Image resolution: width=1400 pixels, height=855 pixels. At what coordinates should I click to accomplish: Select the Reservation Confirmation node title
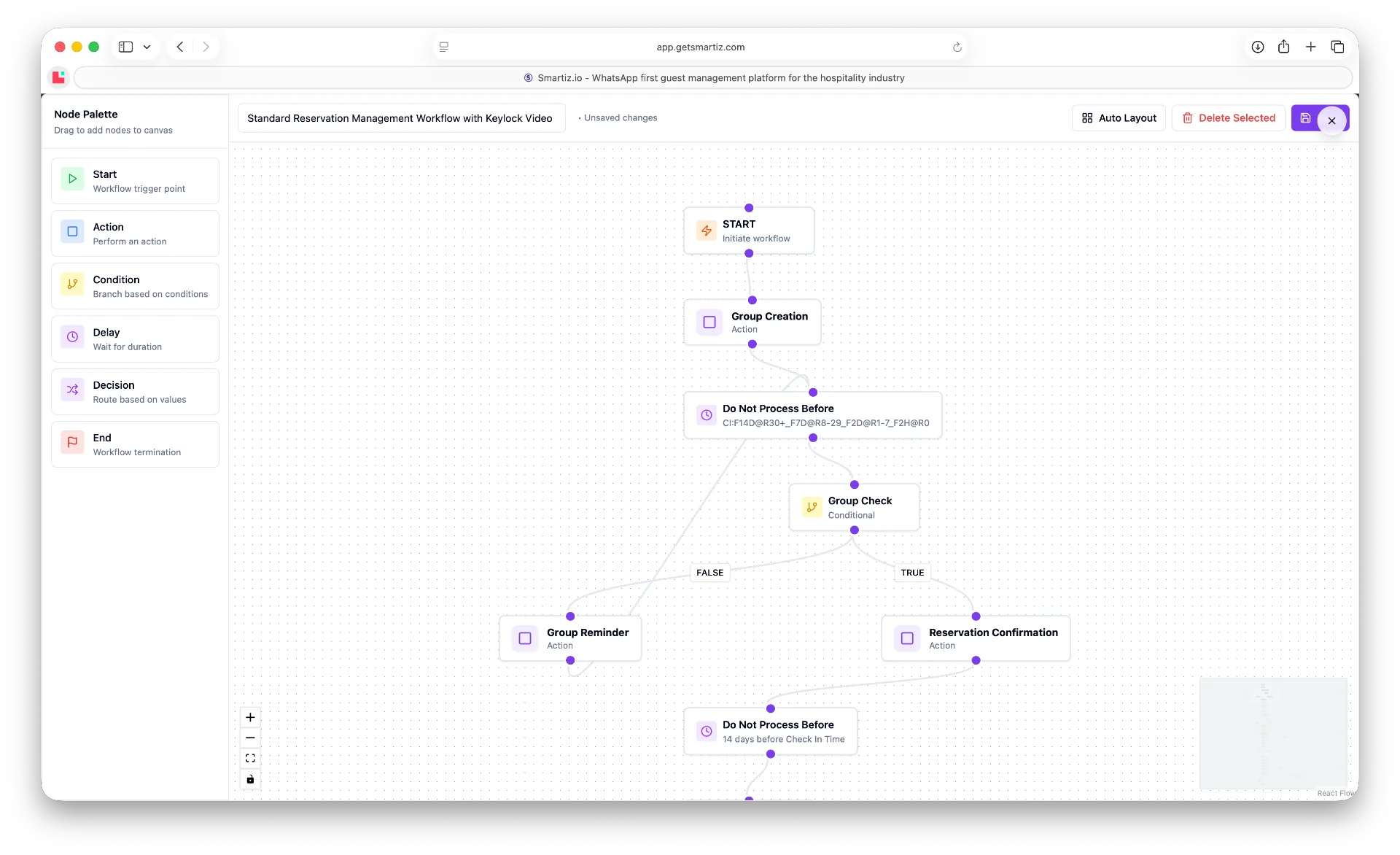coord(993,632)
